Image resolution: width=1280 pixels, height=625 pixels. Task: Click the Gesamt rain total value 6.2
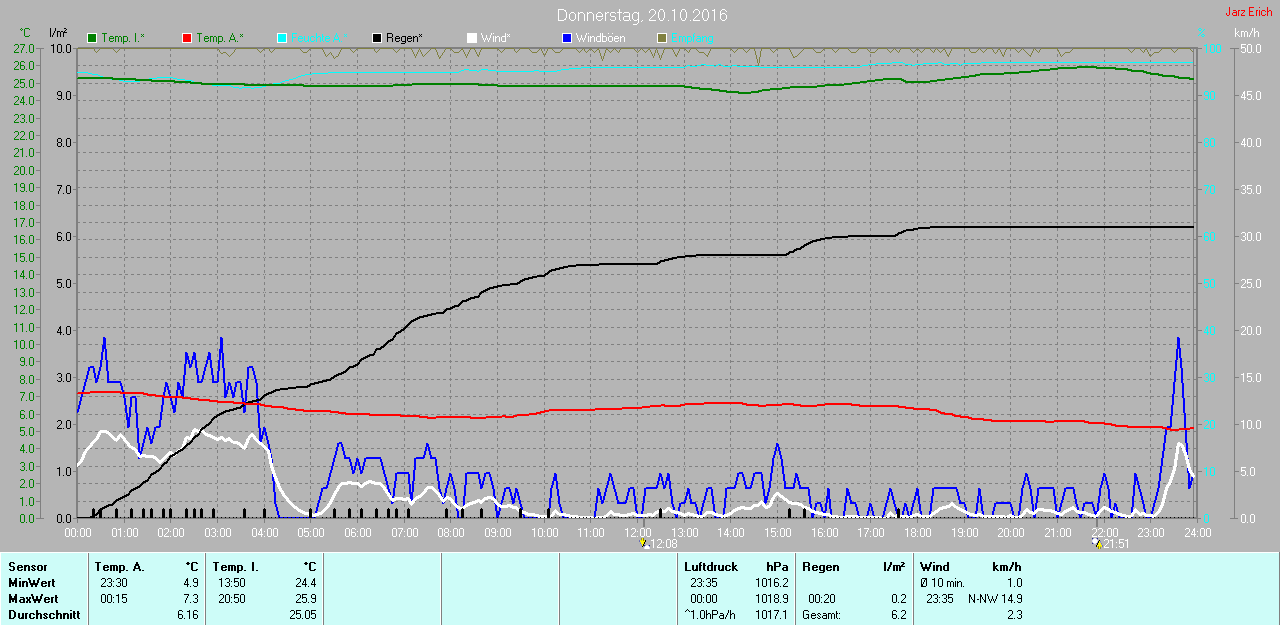898,615
